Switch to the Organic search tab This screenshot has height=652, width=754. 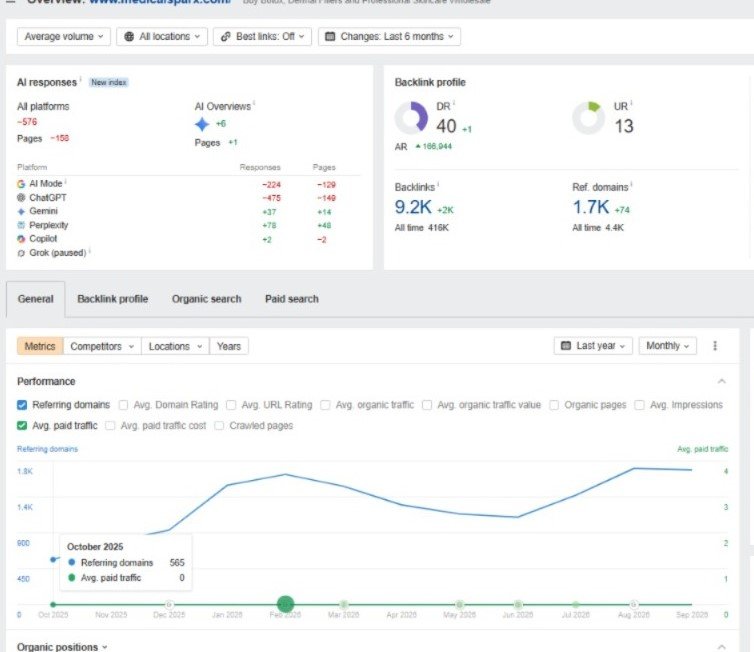pos(207,299)
